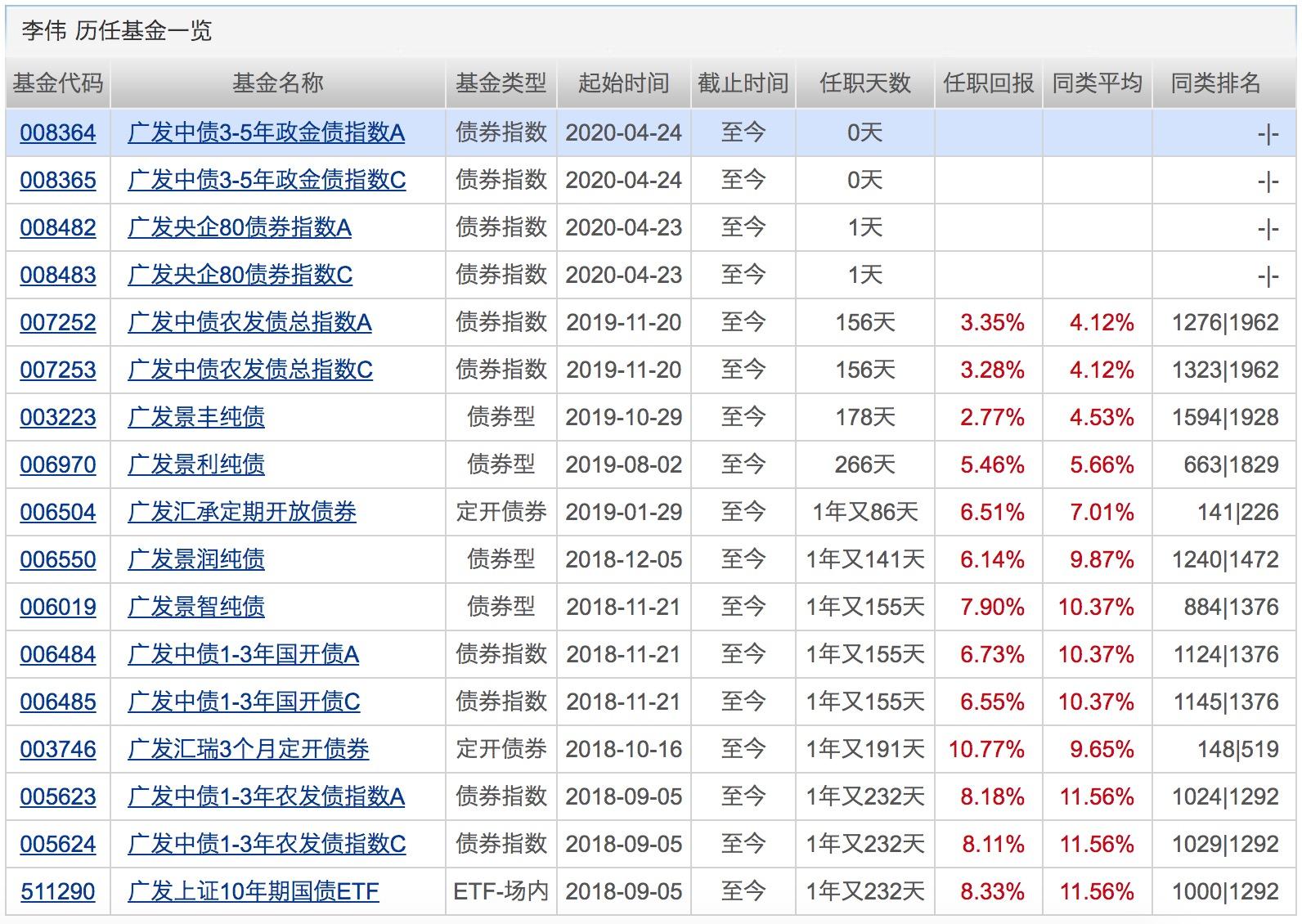The image size is (1302, 924).
Task: Open fund 广发汇承定期开放债券
Action: tap(242, 512)
